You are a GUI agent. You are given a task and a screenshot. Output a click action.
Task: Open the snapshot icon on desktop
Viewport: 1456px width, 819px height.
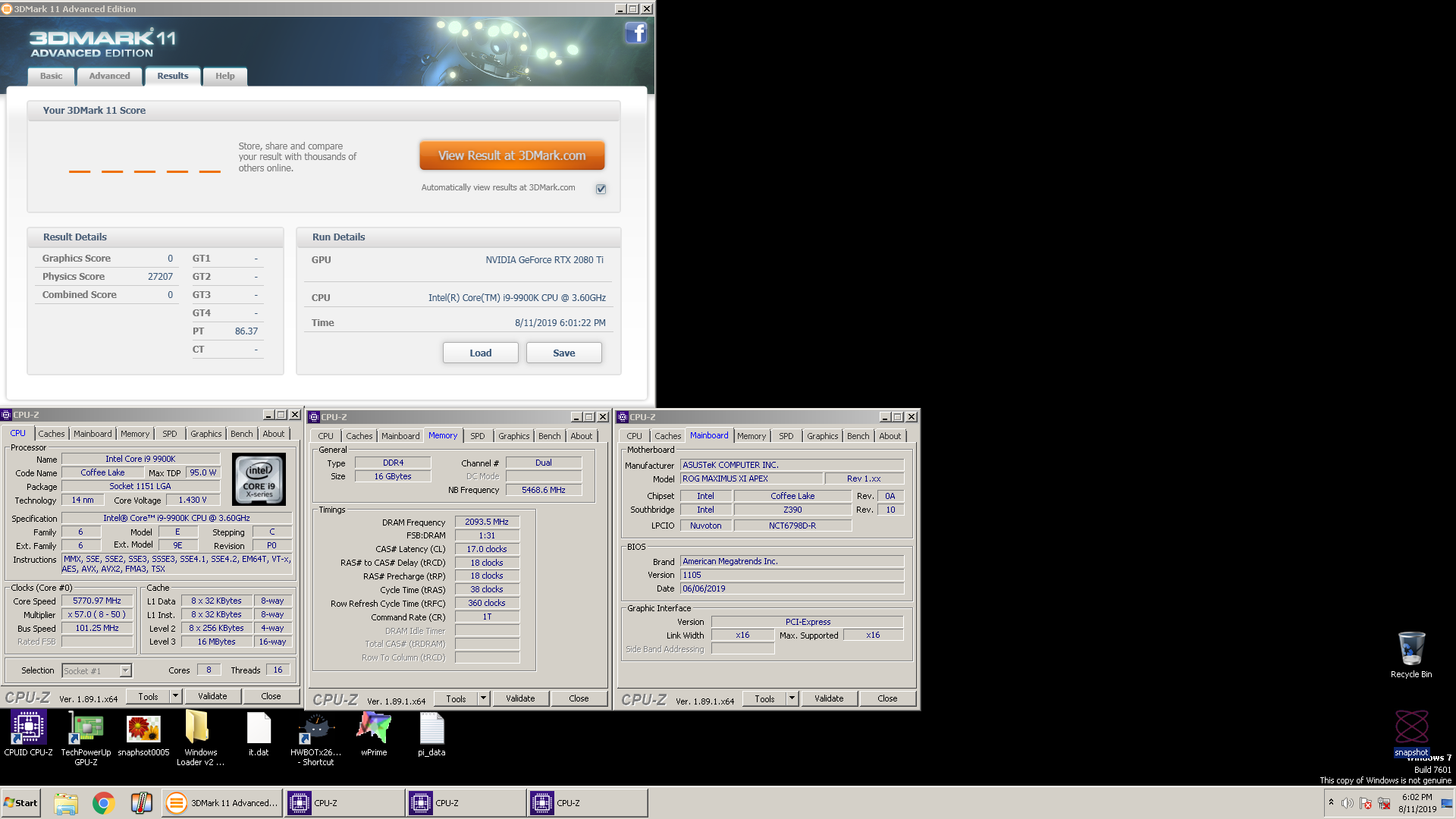pyautogui.click(x=1411, y=733)
